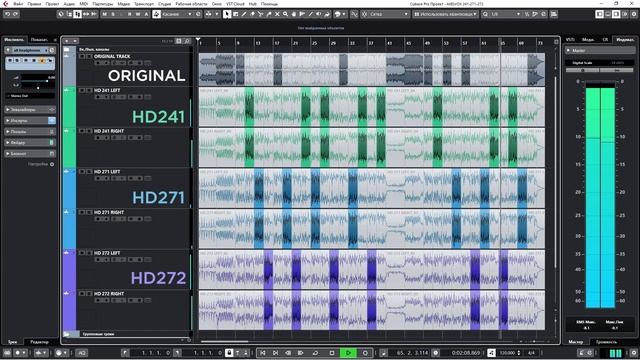
Task: Toggle the global Solo S state button
Action: [x=113, y=14]
